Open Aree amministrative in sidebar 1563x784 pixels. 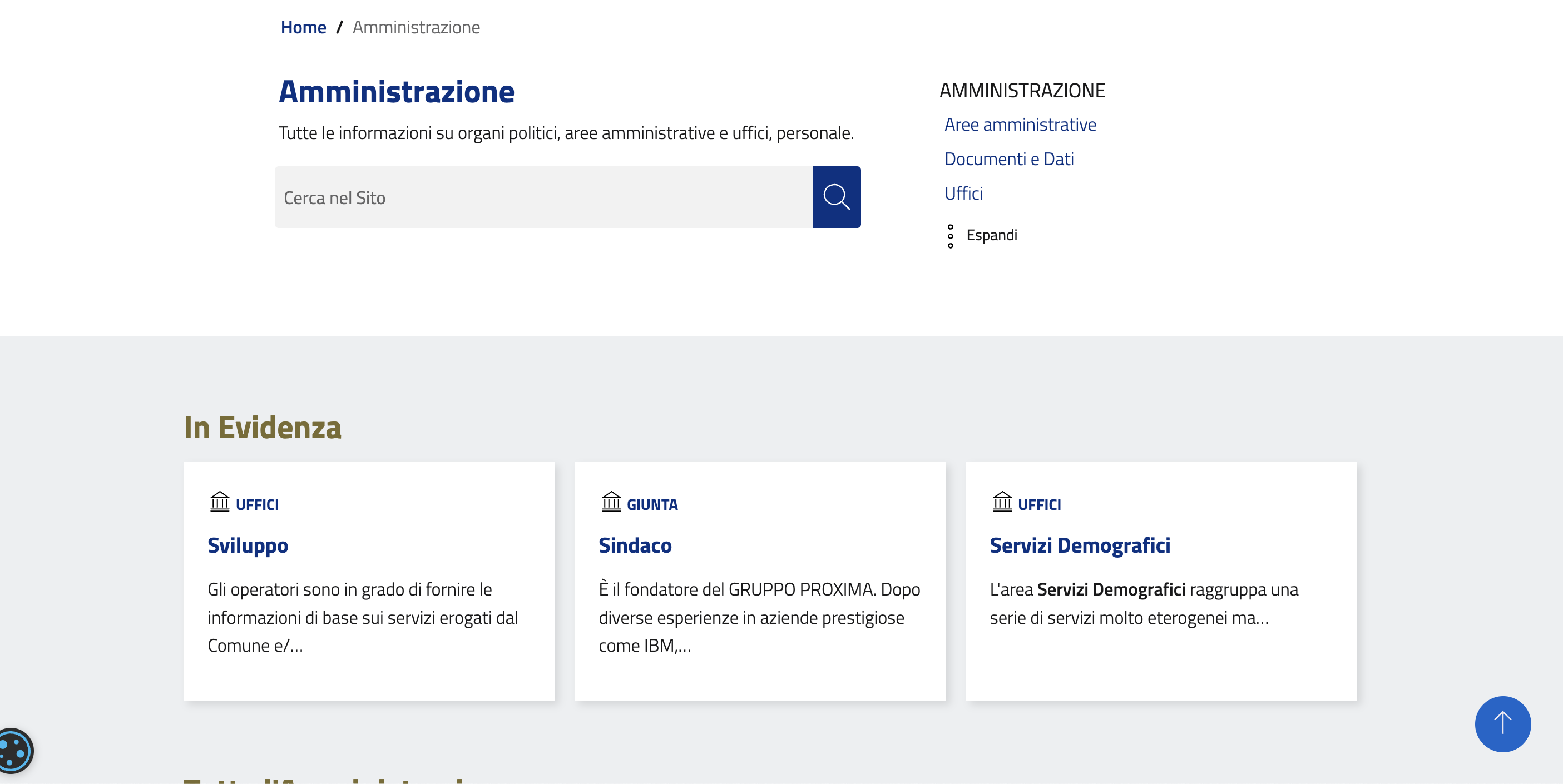tap(1020, 125)
